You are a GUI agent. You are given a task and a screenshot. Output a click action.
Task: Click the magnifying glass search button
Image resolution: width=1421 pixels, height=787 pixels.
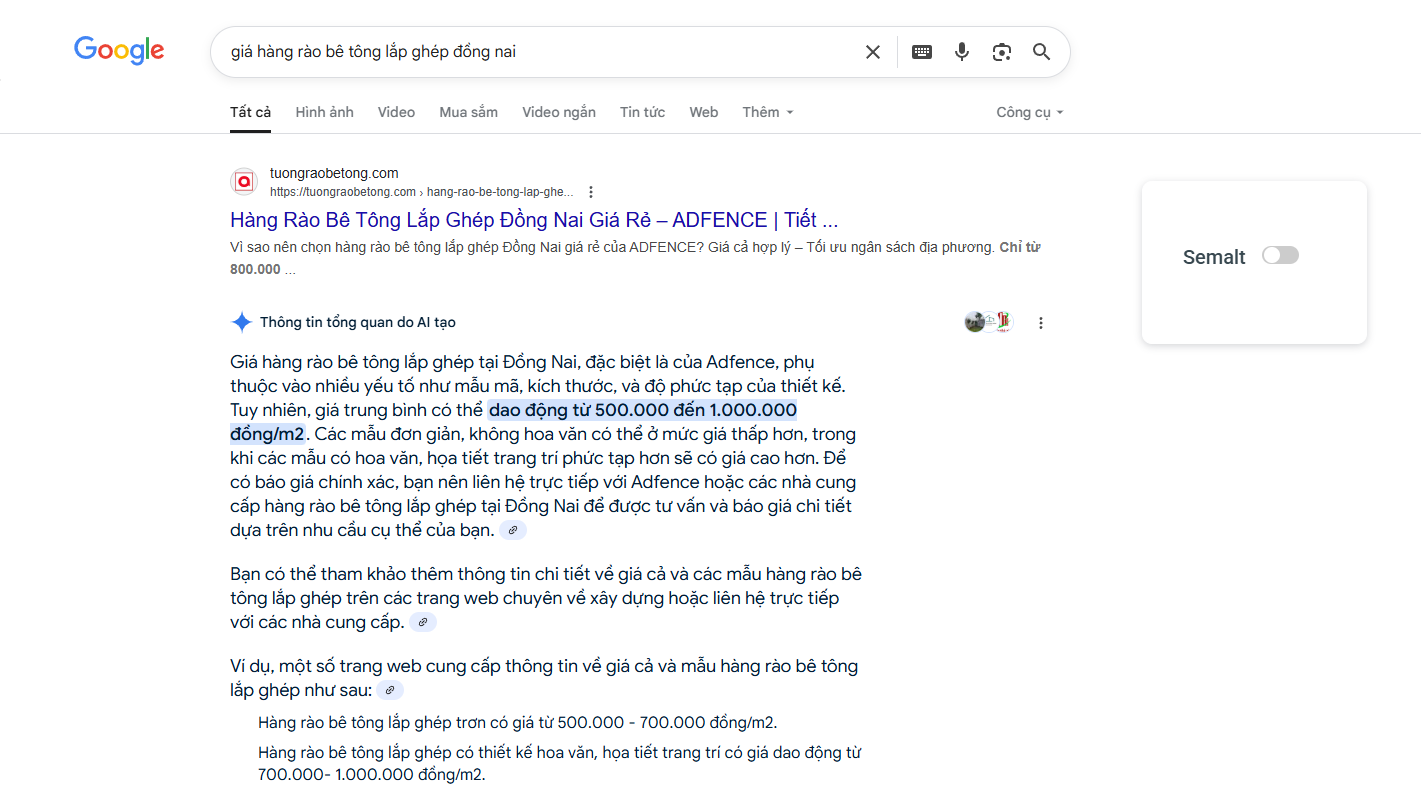1042,52
